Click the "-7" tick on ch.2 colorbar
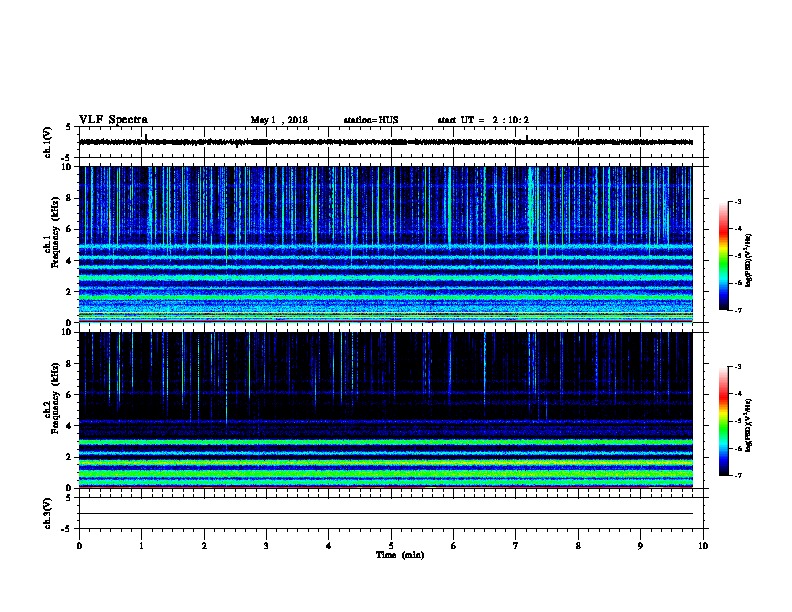The width and height of the screenshot is (792, 612). [737, 475]
